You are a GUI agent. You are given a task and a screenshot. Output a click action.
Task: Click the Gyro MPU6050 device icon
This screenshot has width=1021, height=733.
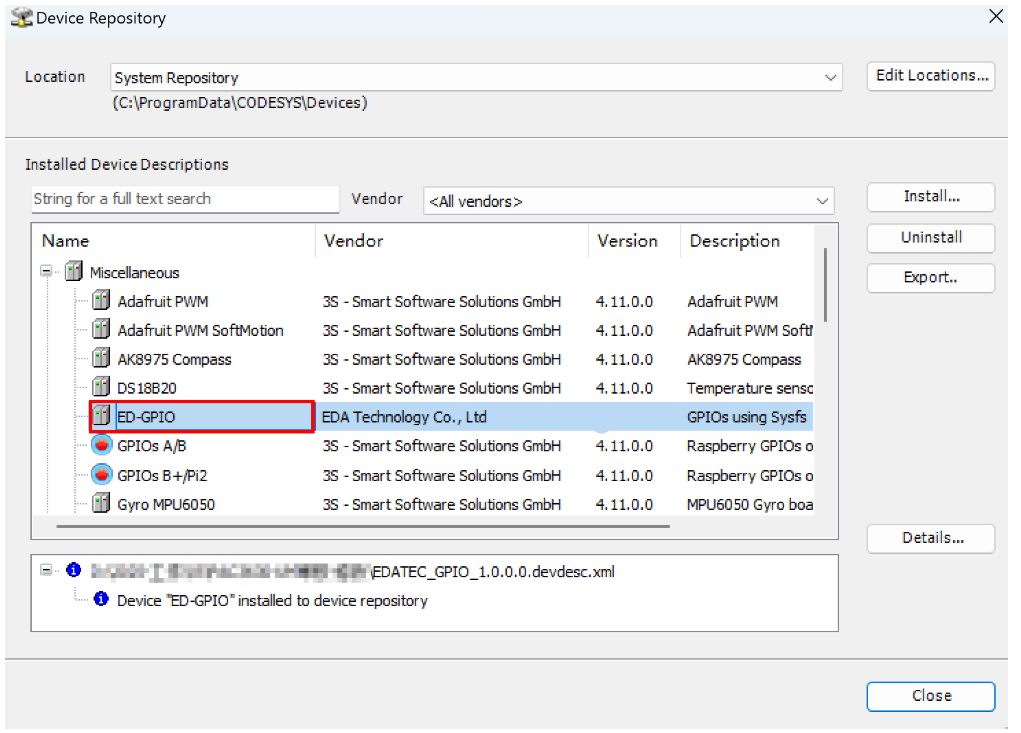tap(101, 504)
